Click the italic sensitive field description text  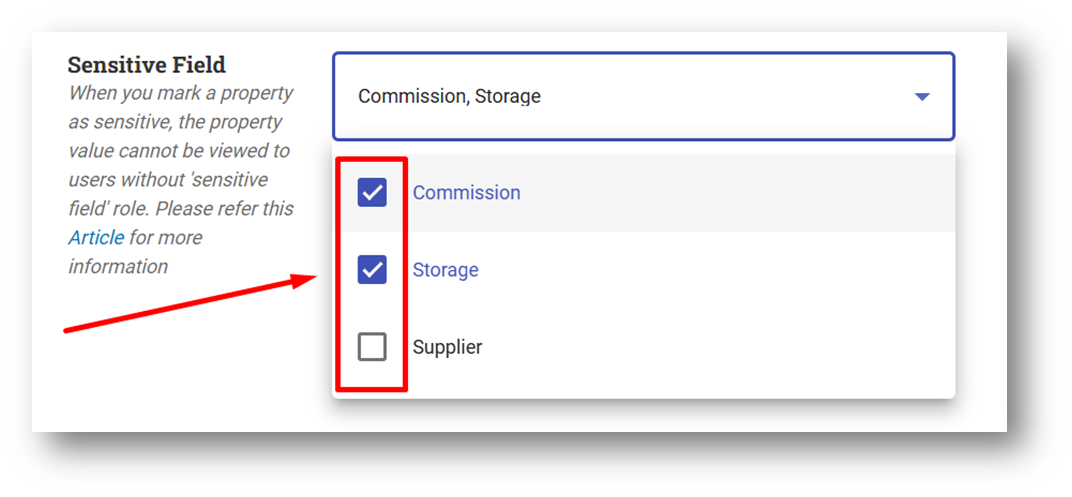(x=180, y=179)
